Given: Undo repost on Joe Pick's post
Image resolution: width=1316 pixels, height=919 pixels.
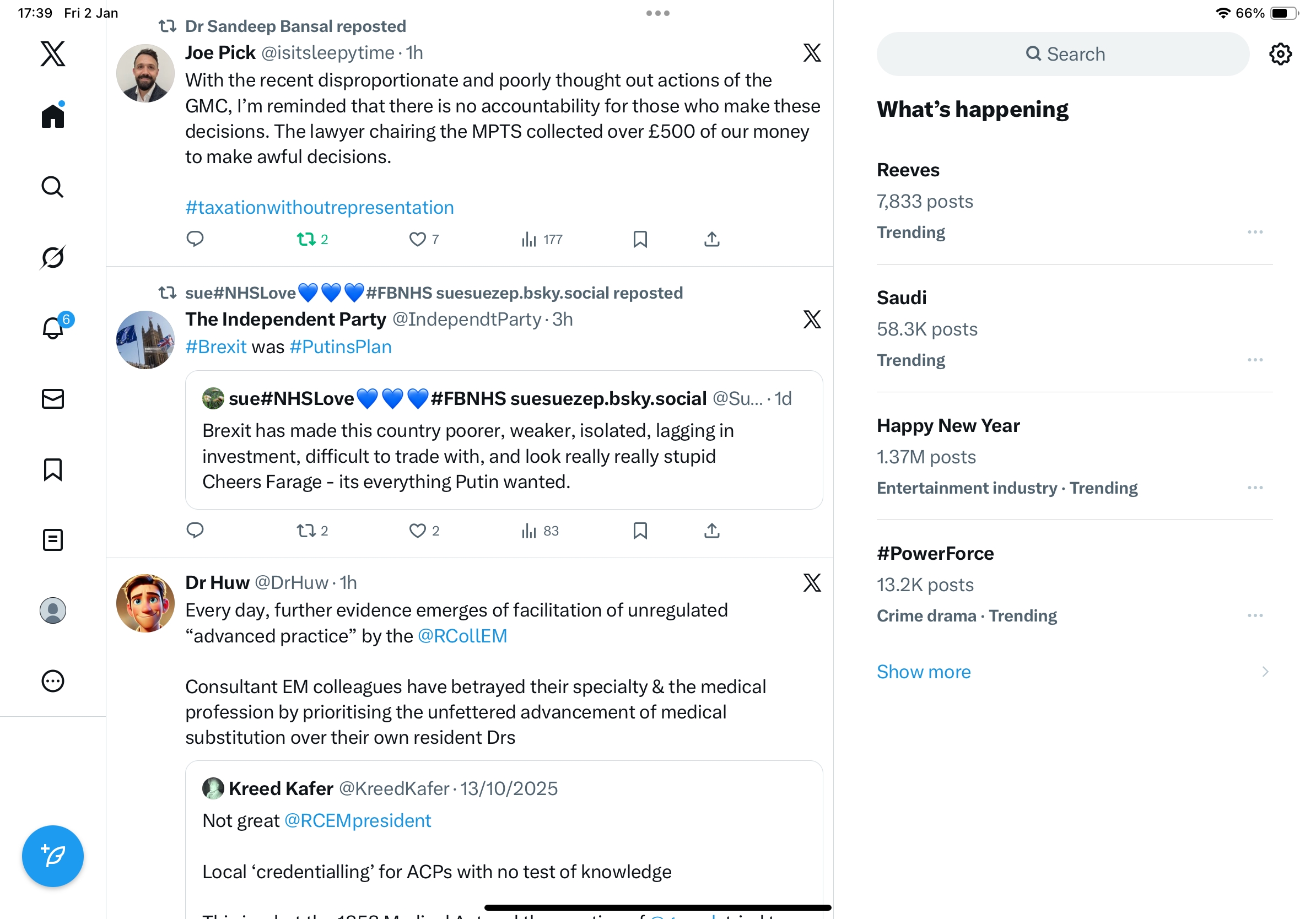Looking at the screenshot, I should coord(312,239).
